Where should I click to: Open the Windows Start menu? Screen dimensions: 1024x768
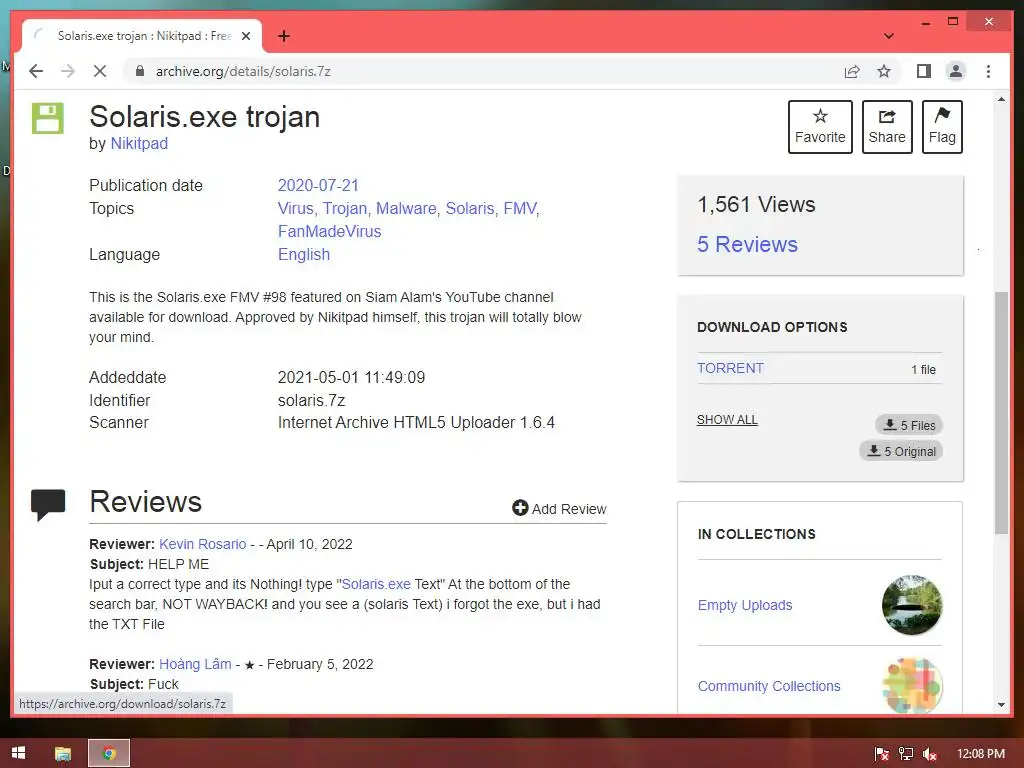(x=18, y=753)
